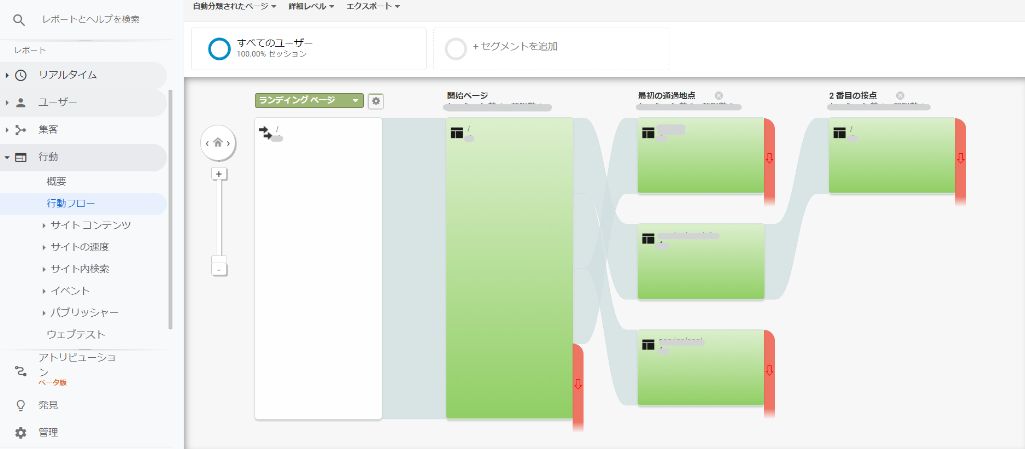Open ウェブテスト report
This screenshot has height=449, width=1025.
[76, 335]
